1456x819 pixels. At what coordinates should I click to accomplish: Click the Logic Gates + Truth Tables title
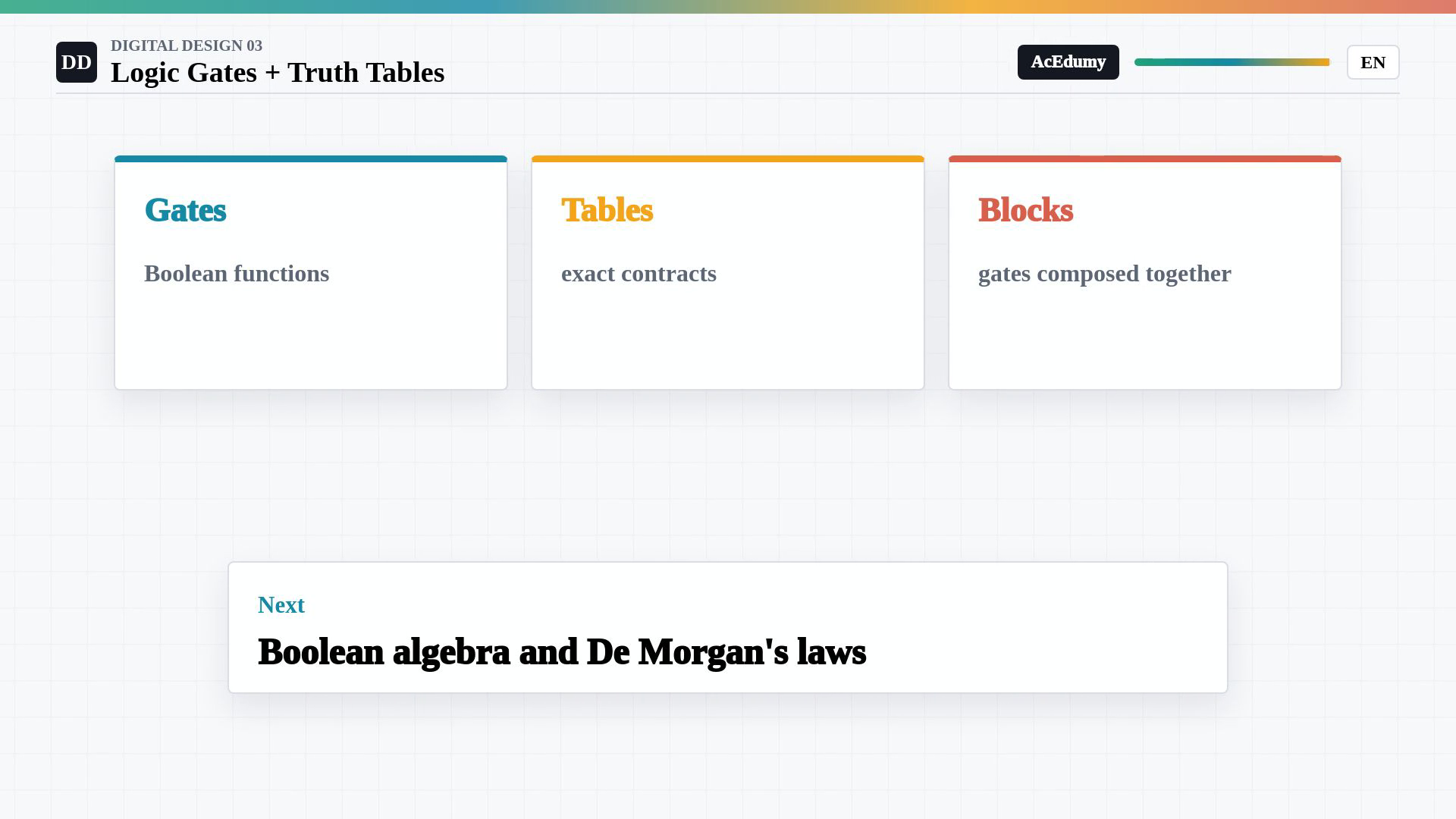[x=278, y=73]
